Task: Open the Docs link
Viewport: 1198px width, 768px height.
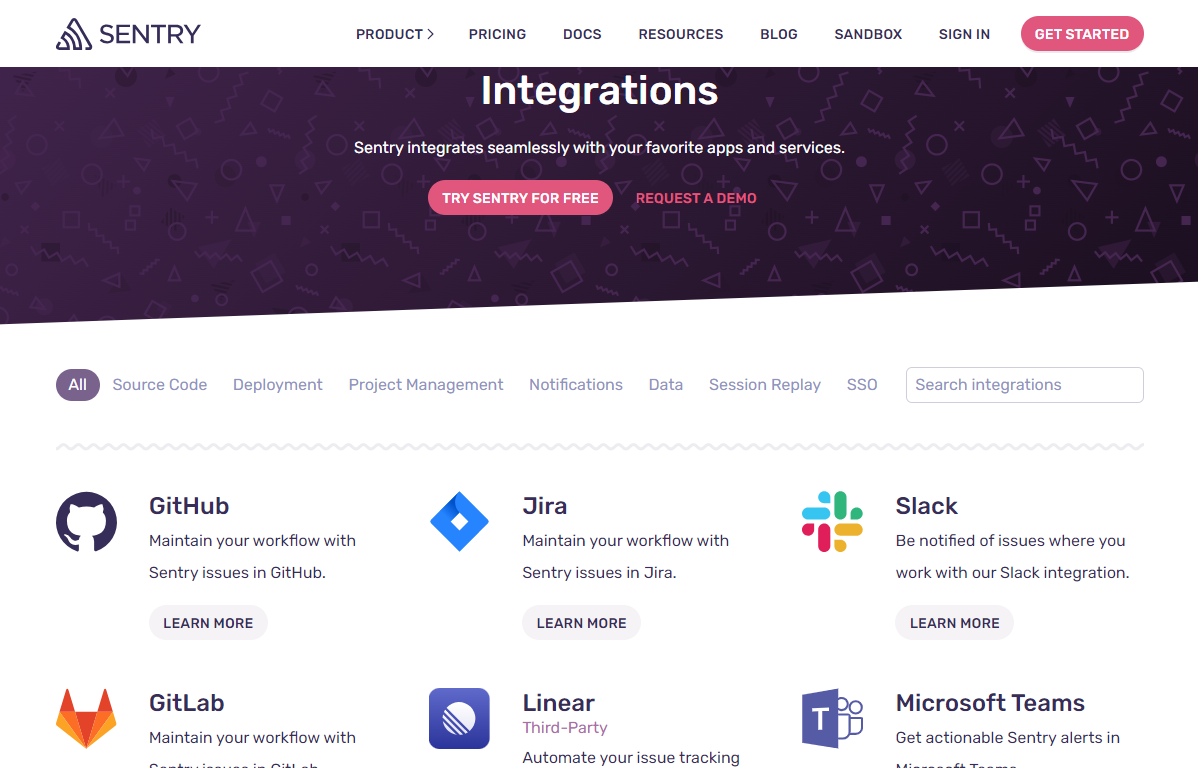Action: pyautogui.click(x=582, y=34)
